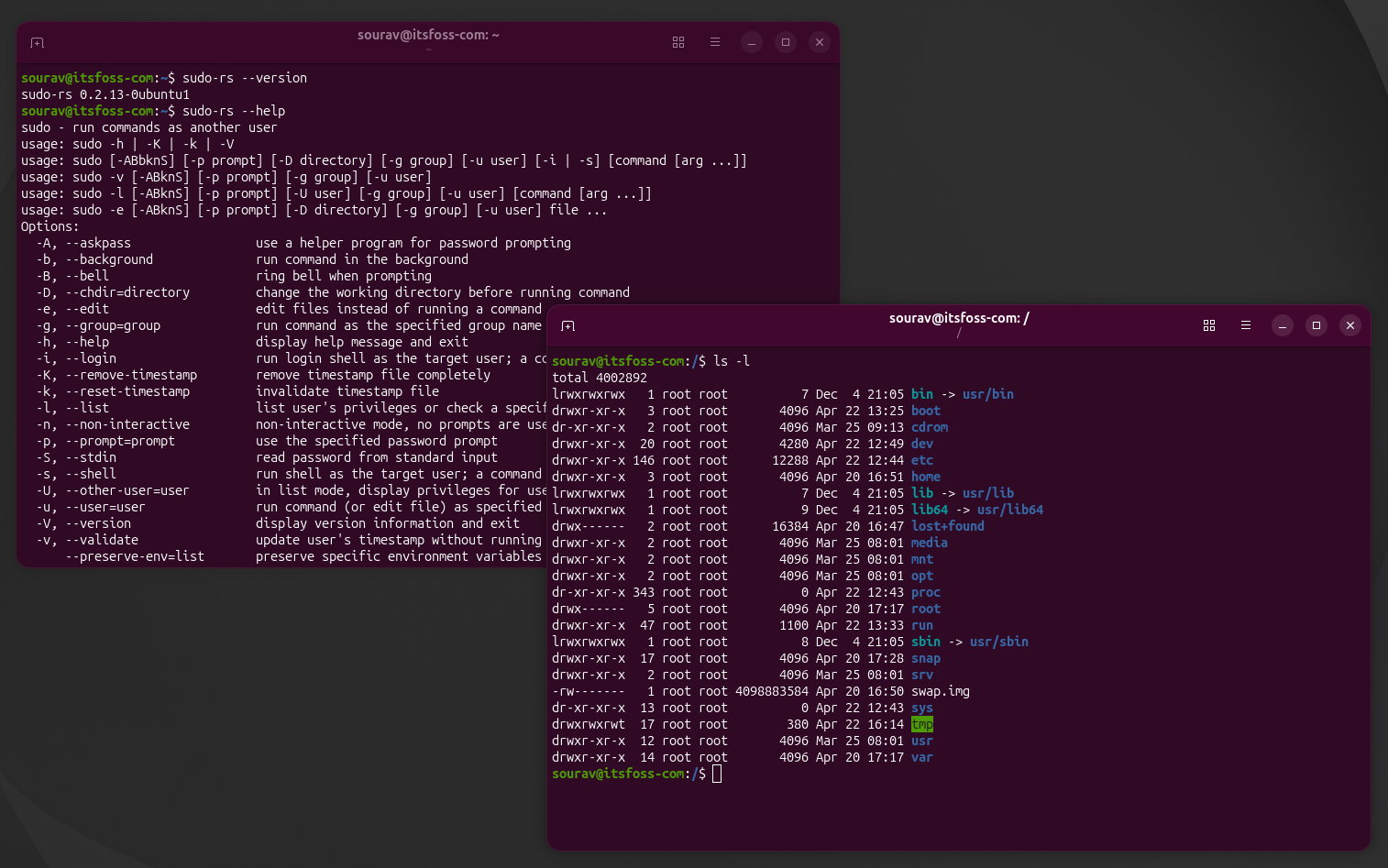The height and width of the screenshot is (868, 1388).
Task: Click the 'etc' directory name
Action: 922,460
